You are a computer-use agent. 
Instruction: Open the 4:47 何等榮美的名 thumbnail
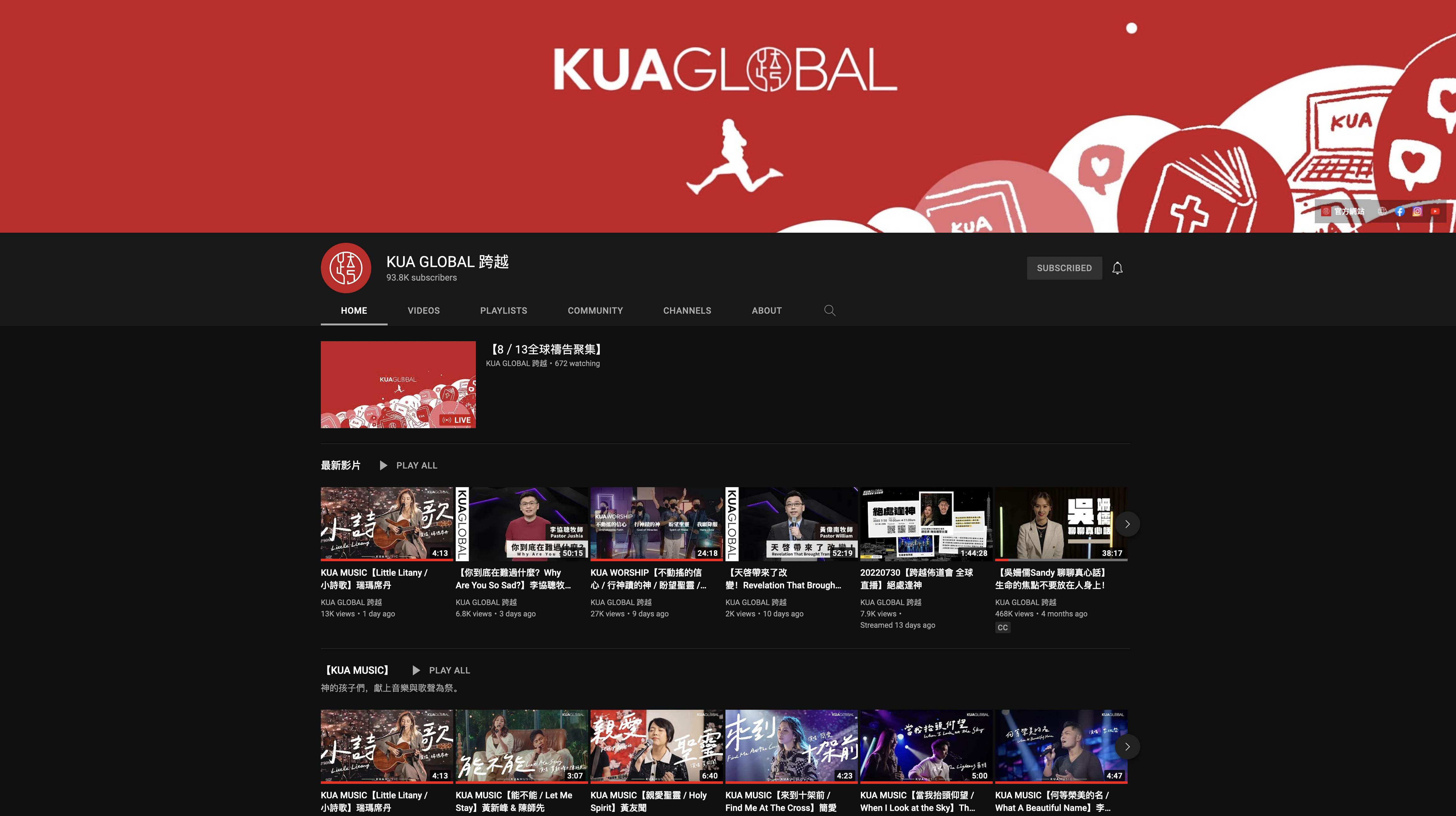pyautogui.click(x=1061, y=747)
